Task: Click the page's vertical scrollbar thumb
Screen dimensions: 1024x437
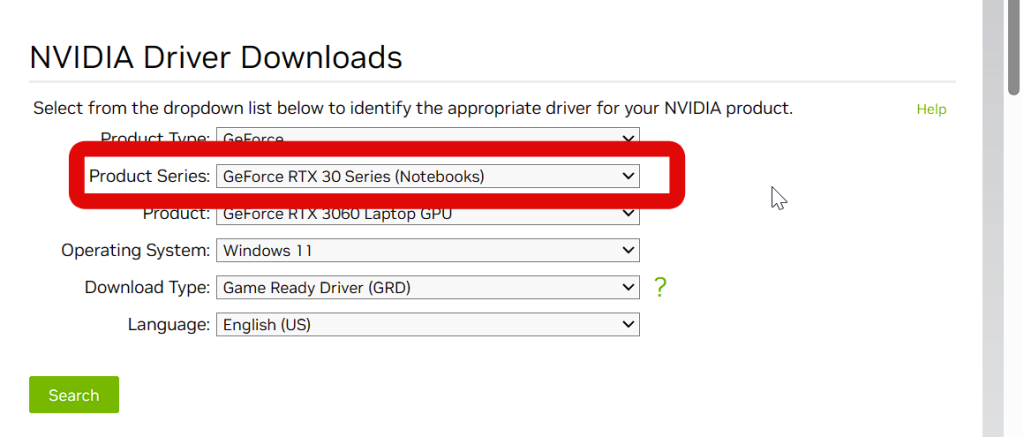Action: tap(1014, 50)
